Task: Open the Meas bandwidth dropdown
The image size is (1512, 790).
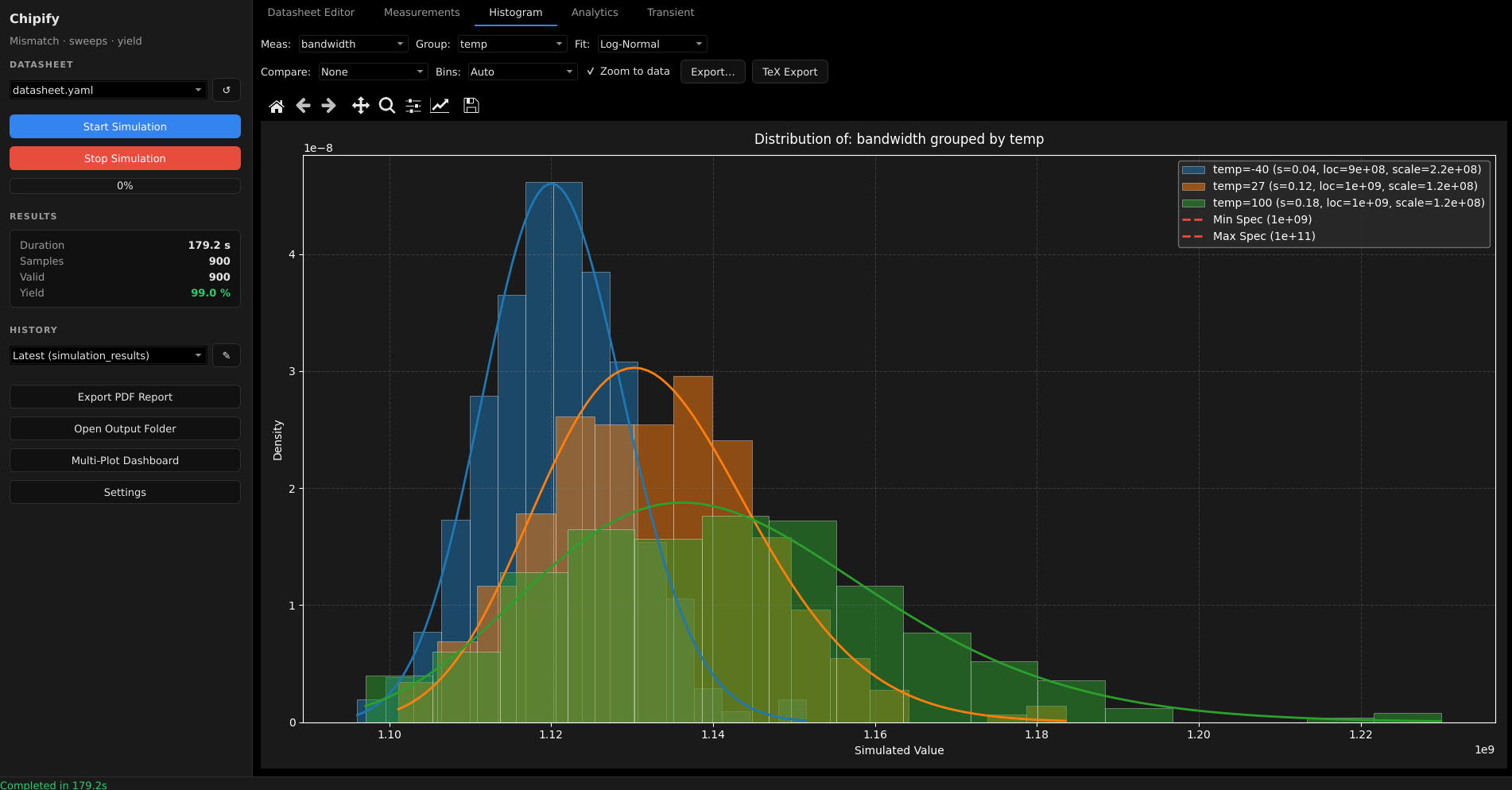Action: (x=353, y=44)
